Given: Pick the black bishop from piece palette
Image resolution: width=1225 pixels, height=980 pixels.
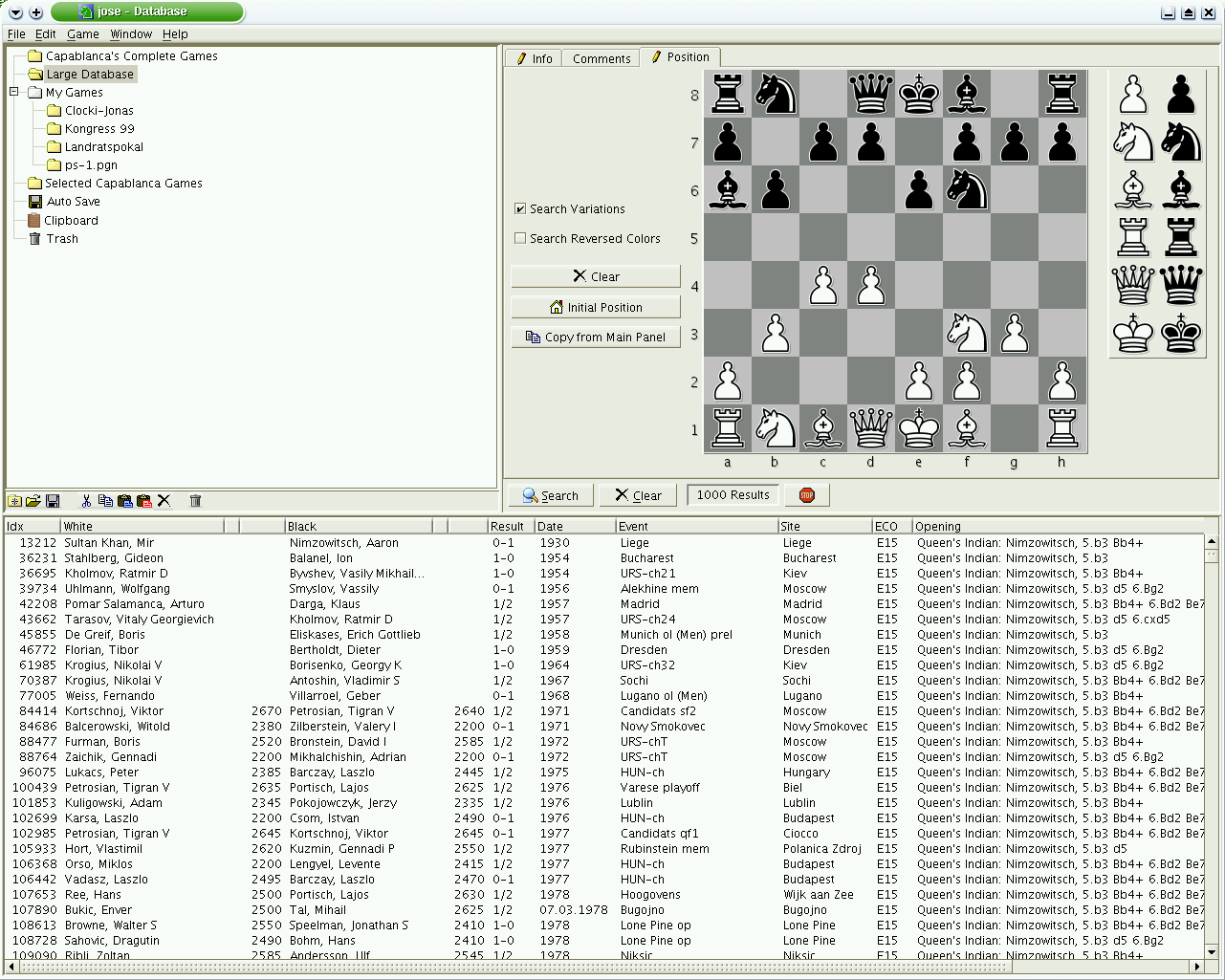Looking at the screenshot, I should (1181, 189).
